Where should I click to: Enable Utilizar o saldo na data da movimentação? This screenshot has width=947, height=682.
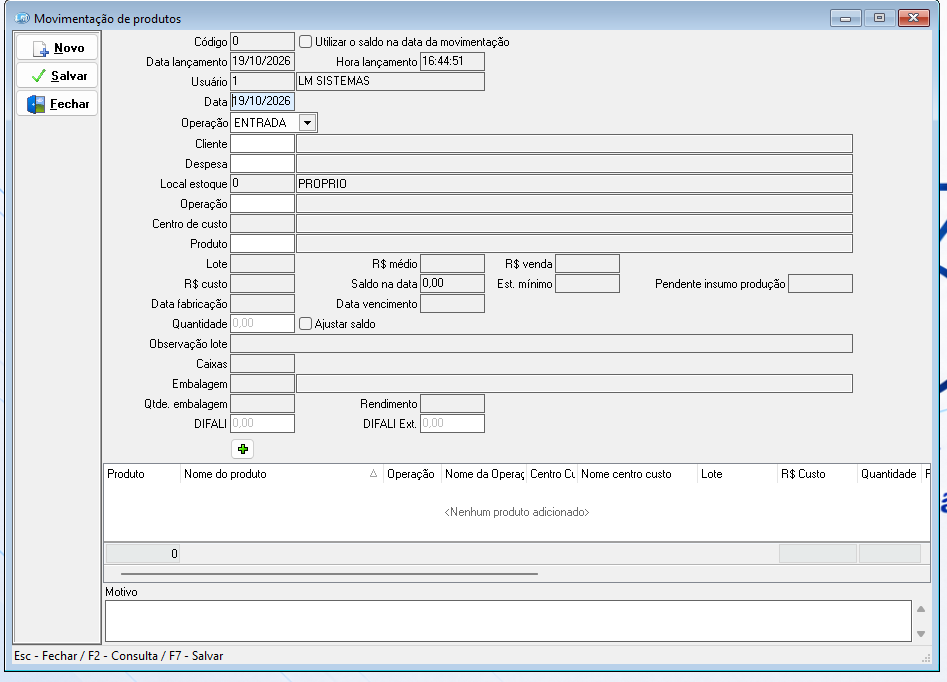[306, 42]
